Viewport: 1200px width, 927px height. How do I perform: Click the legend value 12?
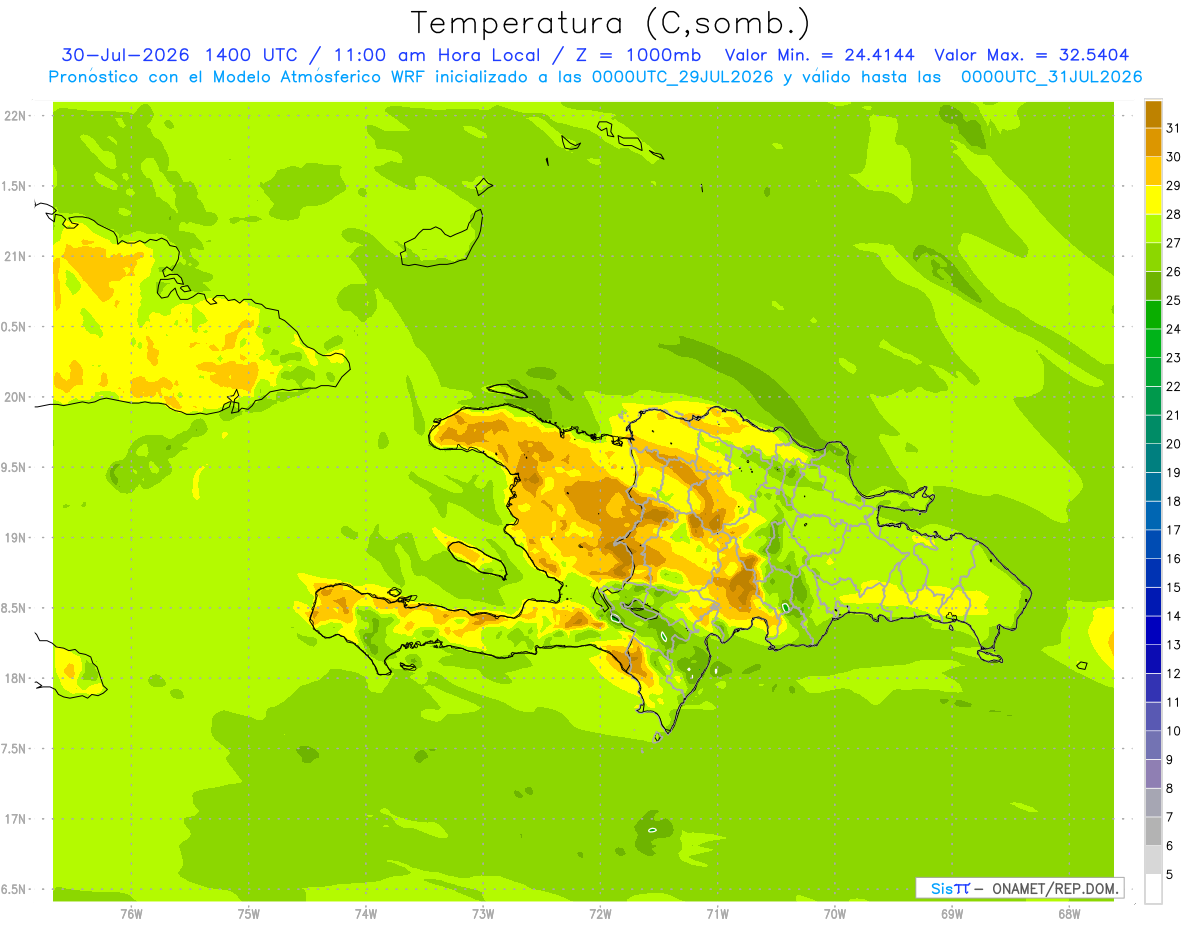(1174, 673)
